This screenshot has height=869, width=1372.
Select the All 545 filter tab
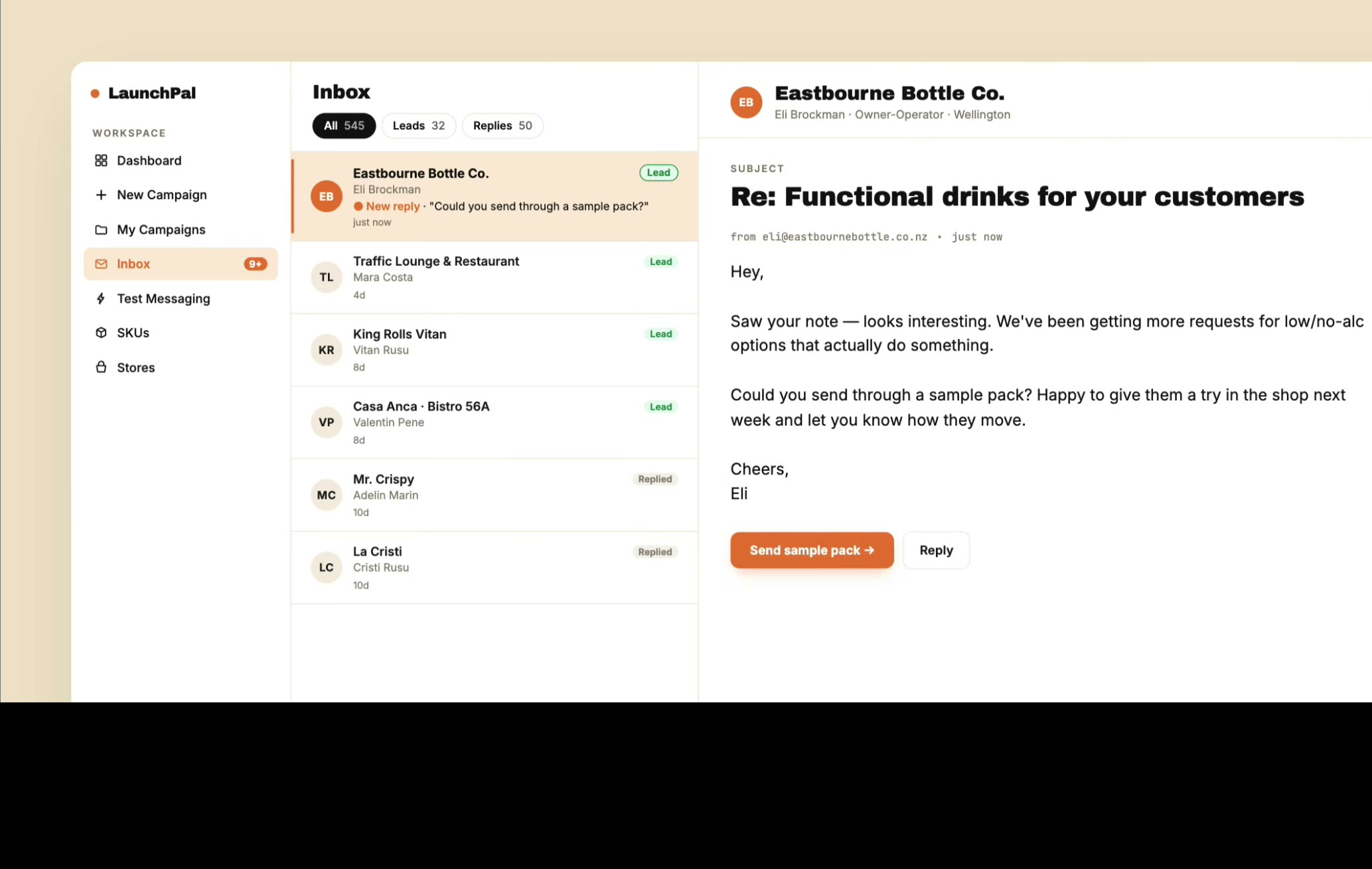coord(344,125)
